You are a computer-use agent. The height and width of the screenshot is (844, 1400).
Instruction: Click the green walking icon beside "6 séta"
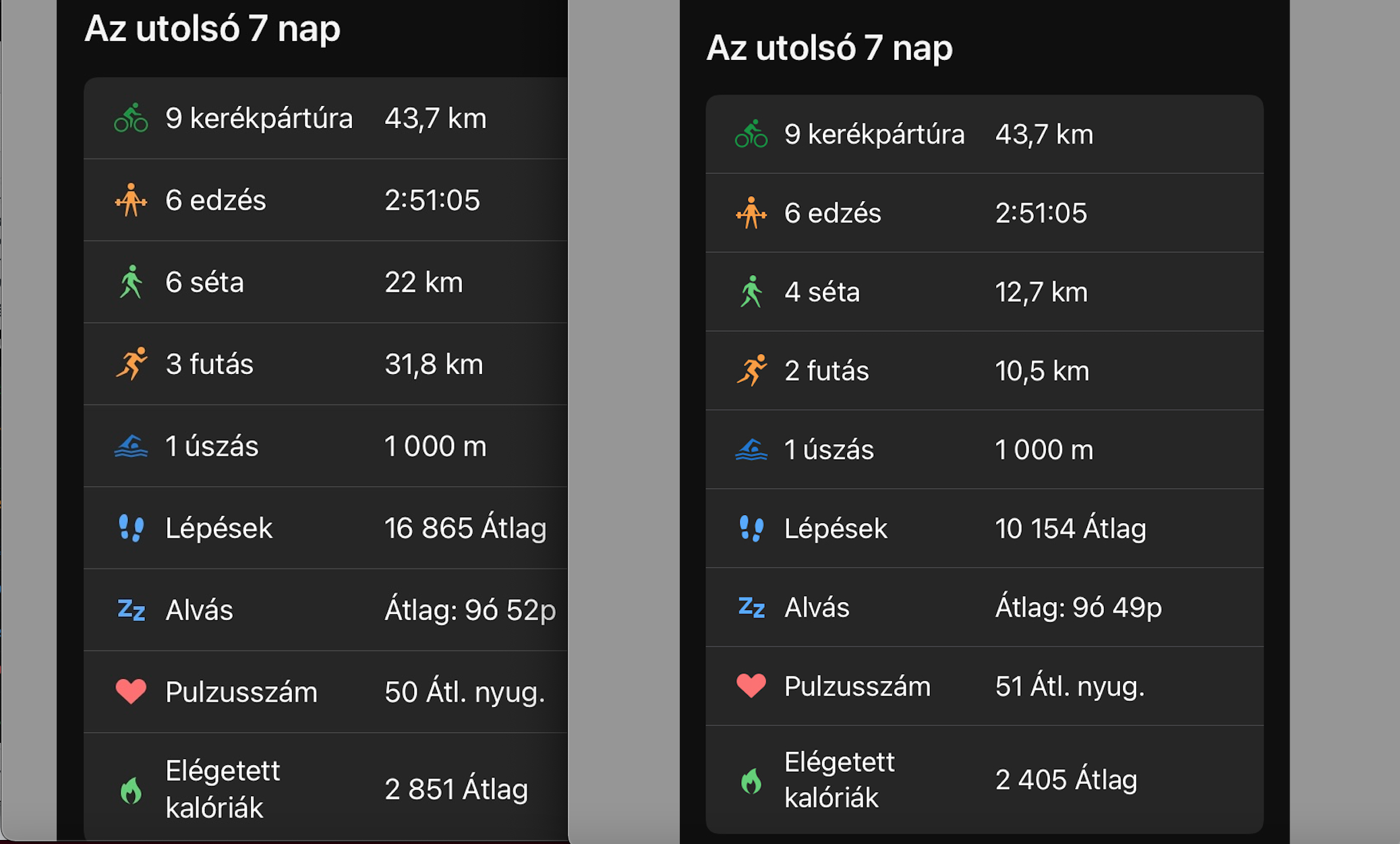click(x=131, y=282)
